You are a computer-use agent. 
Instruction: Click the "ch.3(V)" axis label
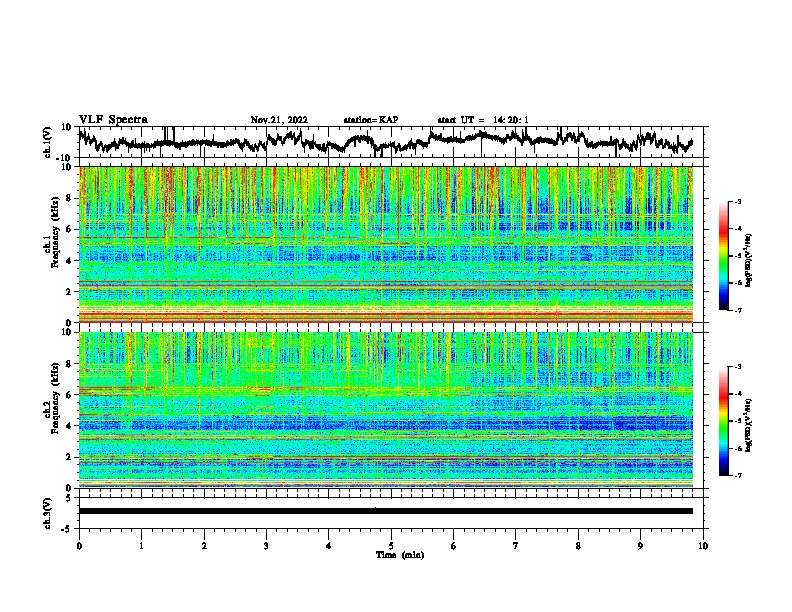point(48,513)
